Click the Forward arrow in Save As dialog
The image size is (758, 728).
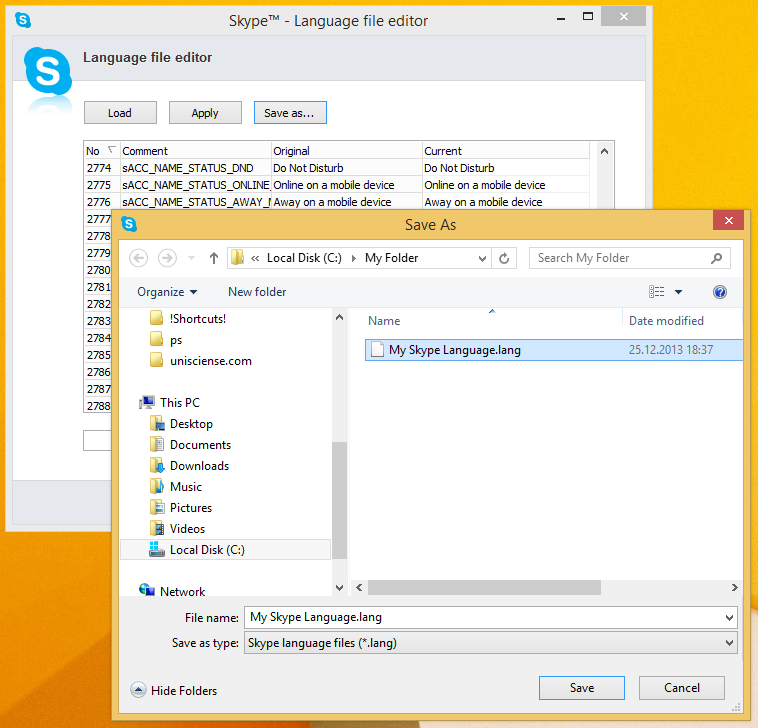pos(167,258)
